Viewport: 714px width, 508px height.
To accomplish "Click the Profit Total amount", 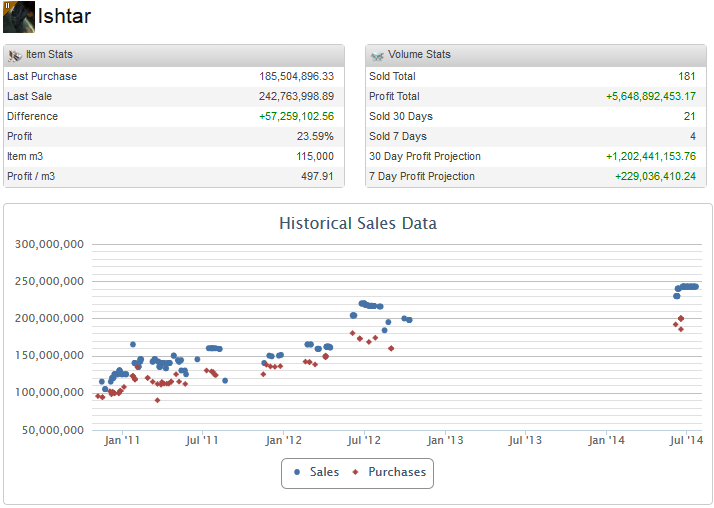I will click(650, 96).
